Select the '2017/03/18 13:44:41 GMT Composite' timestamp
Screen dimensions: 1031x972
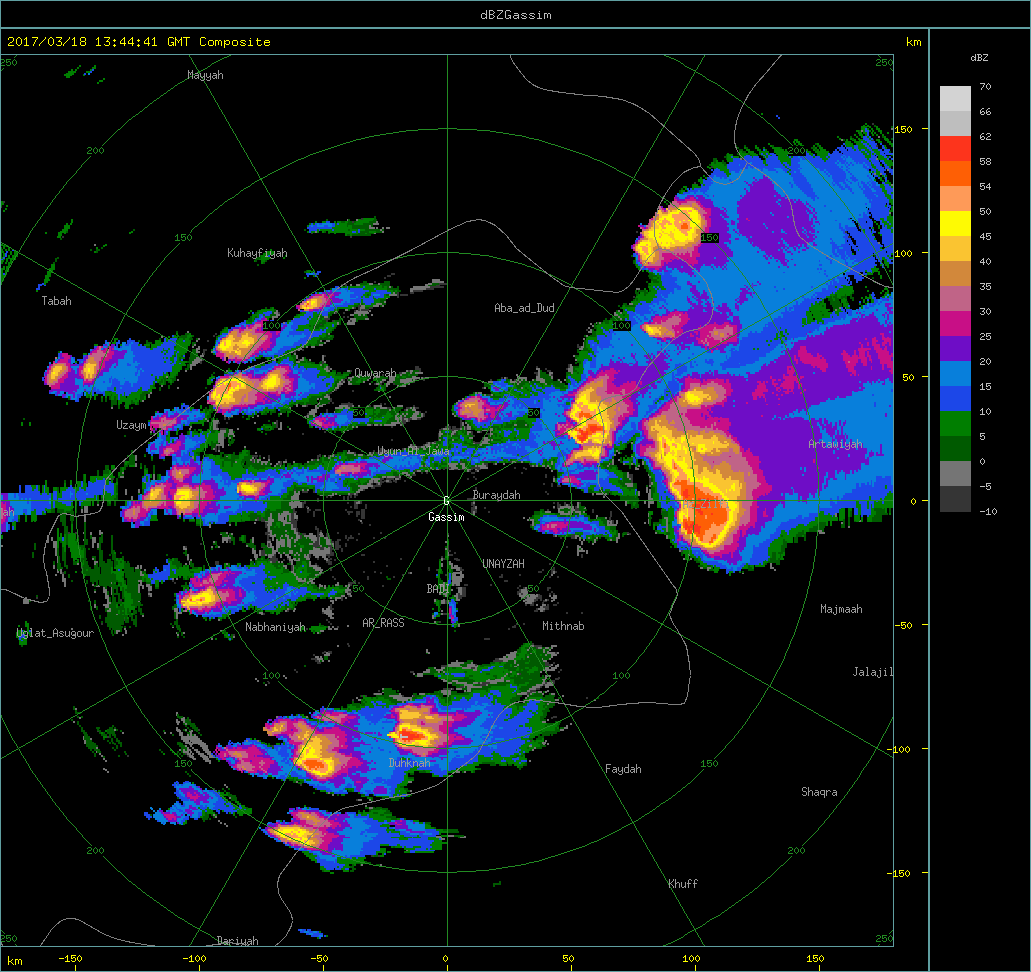pos(139,41)
